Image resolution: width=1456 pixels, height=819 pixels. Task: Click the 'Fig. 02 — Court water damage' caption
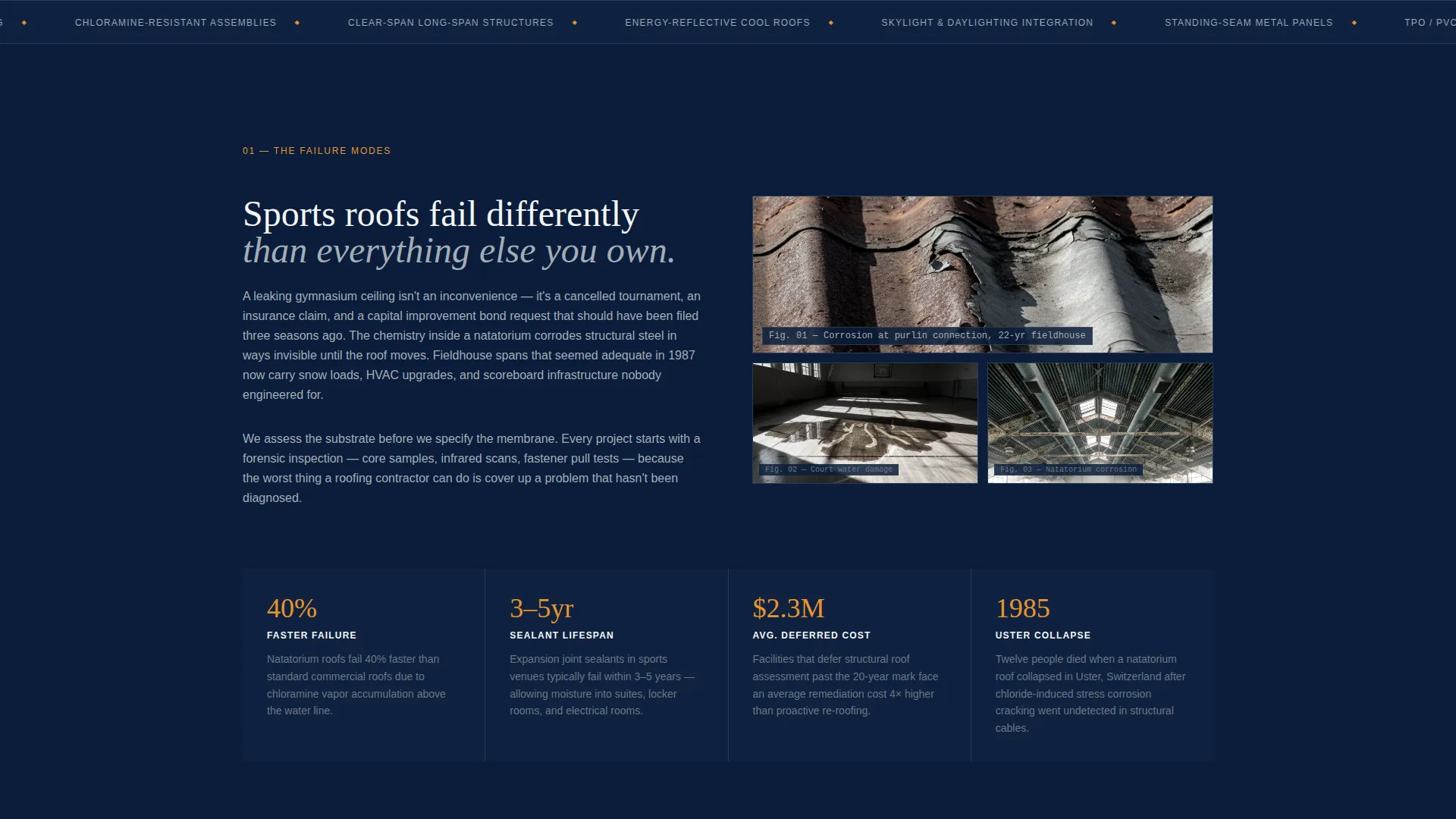(x=829, y=469)
